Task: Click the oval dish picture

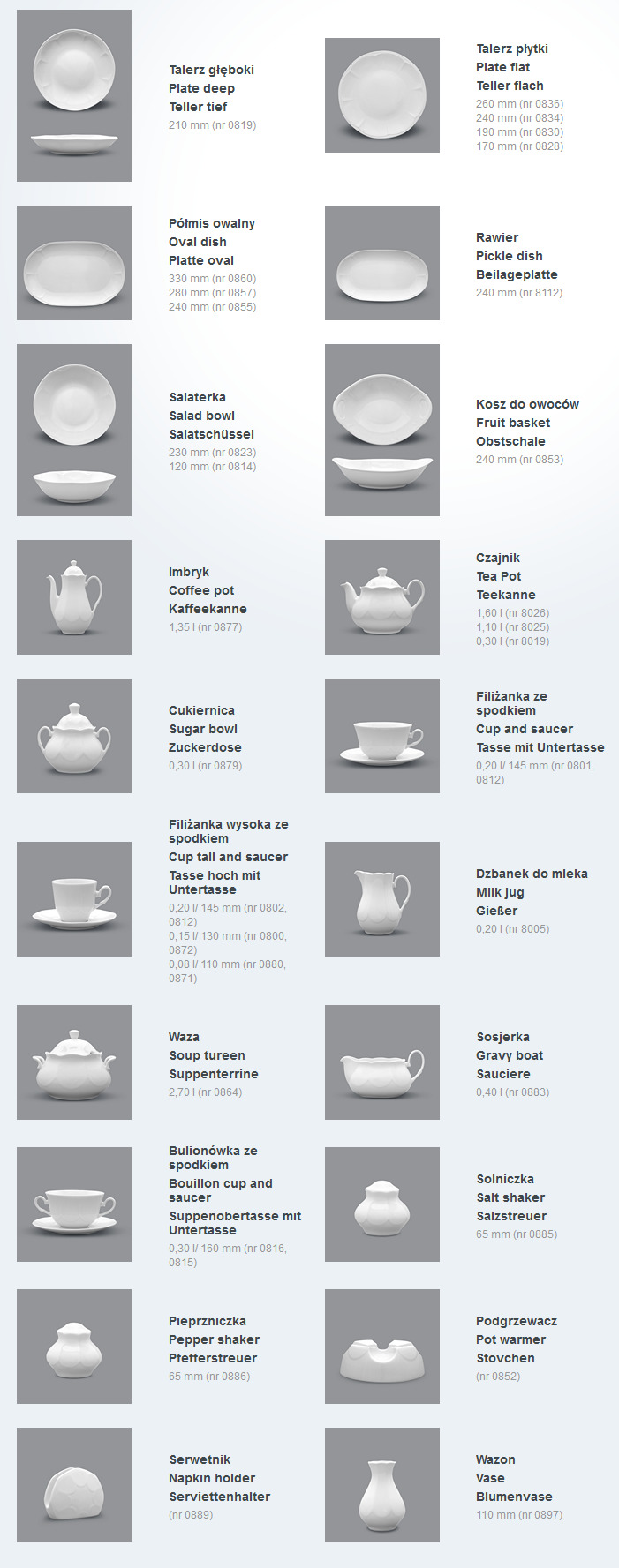Action: [x=74, y=263]
